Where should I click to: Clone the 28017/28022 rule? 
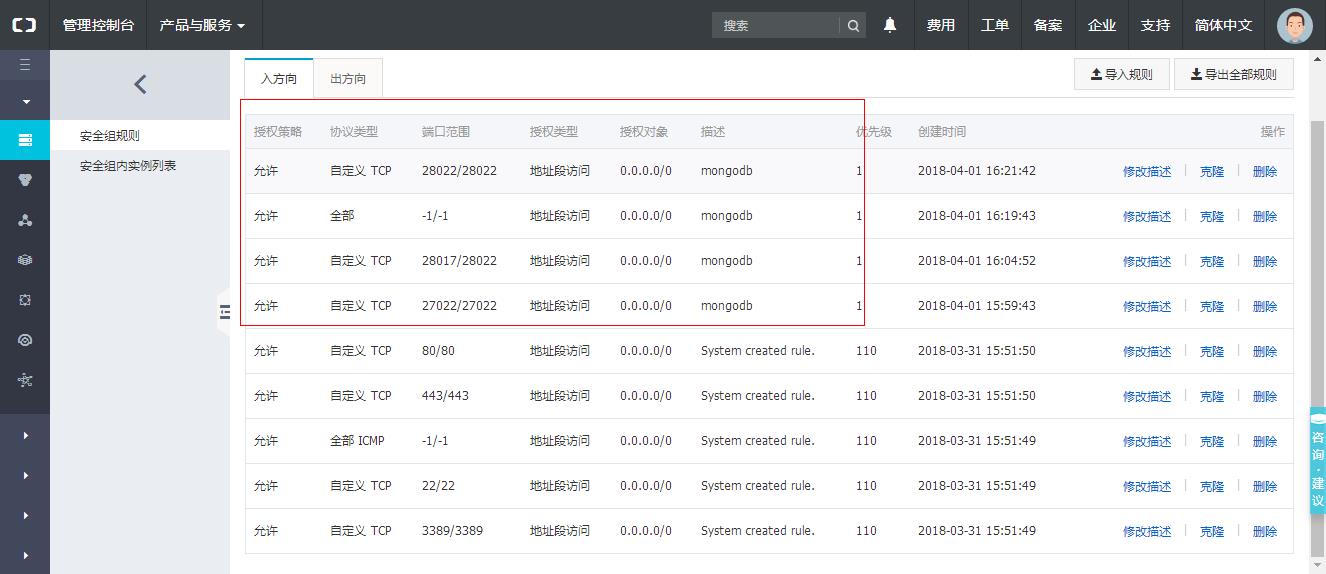pos(1212,262)
